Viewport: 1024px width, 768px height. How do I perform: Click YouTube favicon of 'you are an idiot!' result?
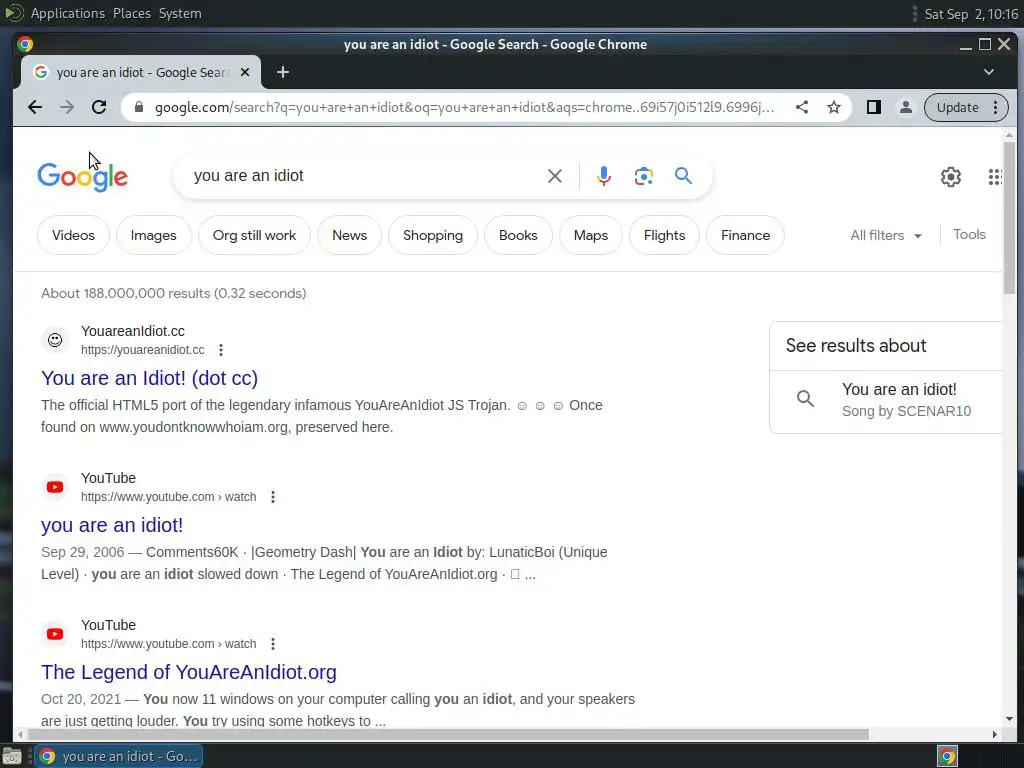(x=55, y=487)
